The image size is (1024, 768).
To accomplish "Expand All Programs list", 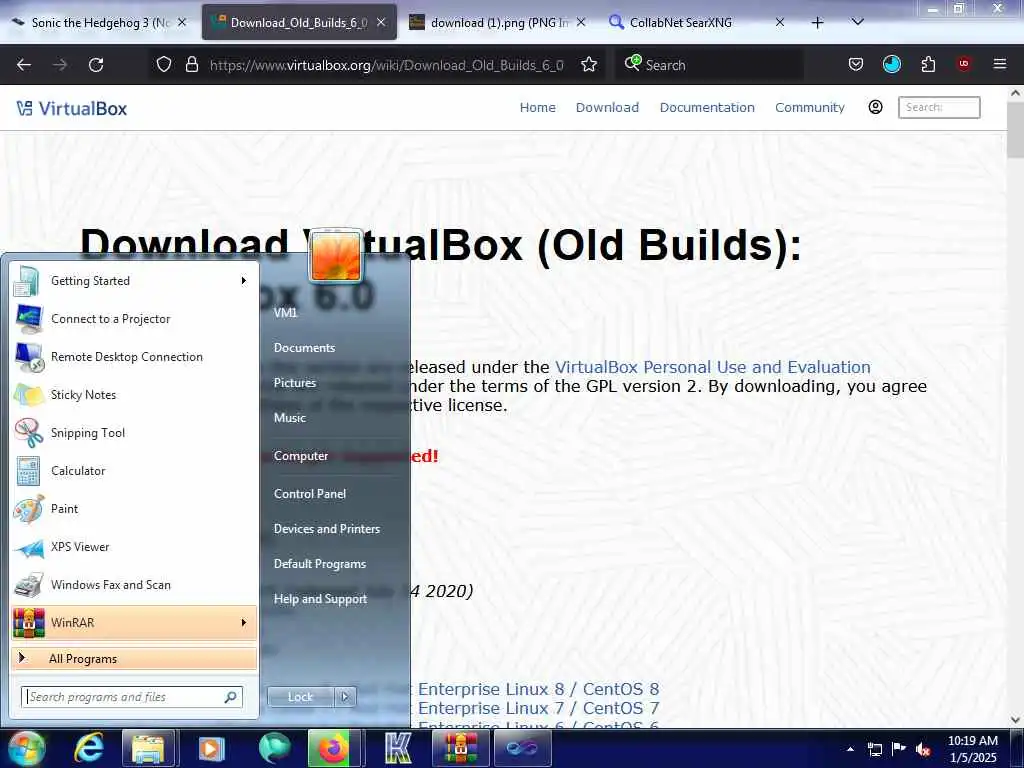I will tap(134, 658).
